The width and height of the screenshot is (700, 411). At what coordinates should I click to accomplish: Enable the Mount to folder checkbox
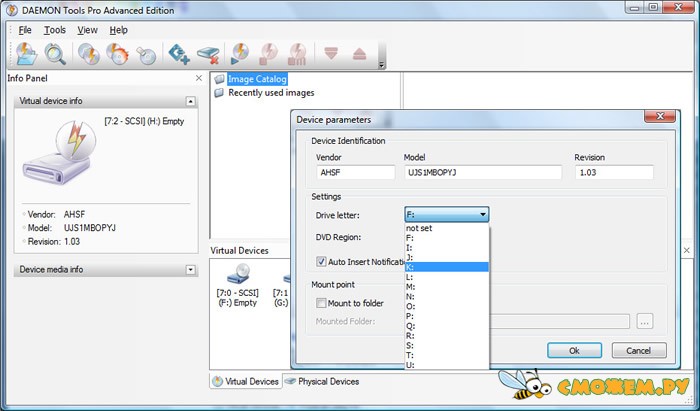pyautogui.click(x=321, y=303)
